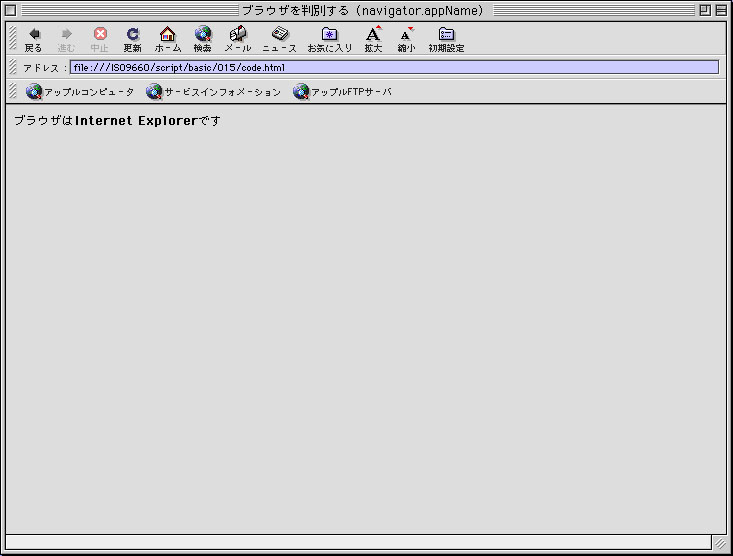Image resolution: width=733 pixels, height=556 pixels.
Task: Click the address field showing code.html
Action: 394,67
